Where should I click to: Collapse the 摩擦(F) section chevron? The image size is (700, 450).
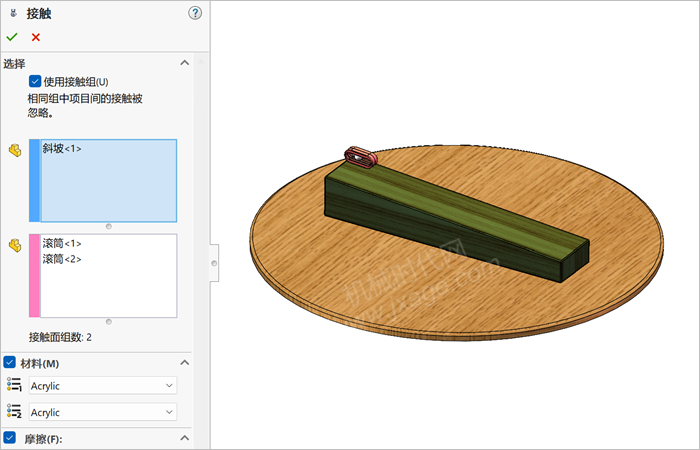point(184,438)
